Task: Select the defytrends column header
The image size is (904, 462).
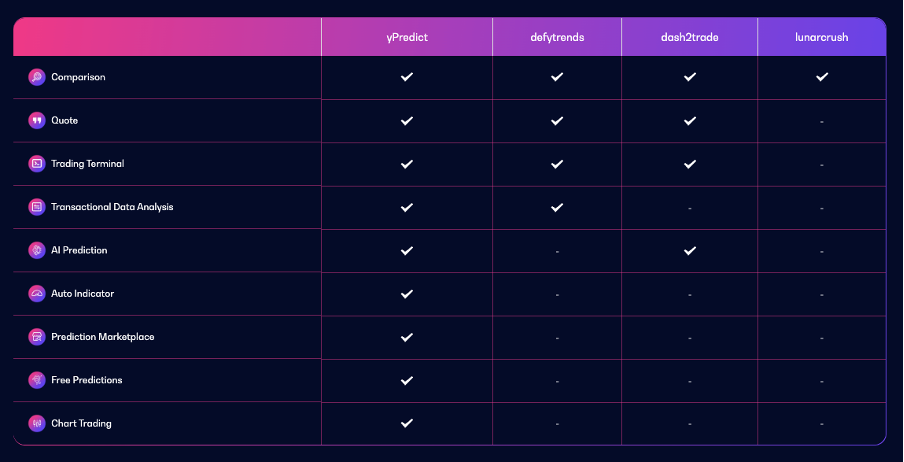Action: [x=557, y=37]
